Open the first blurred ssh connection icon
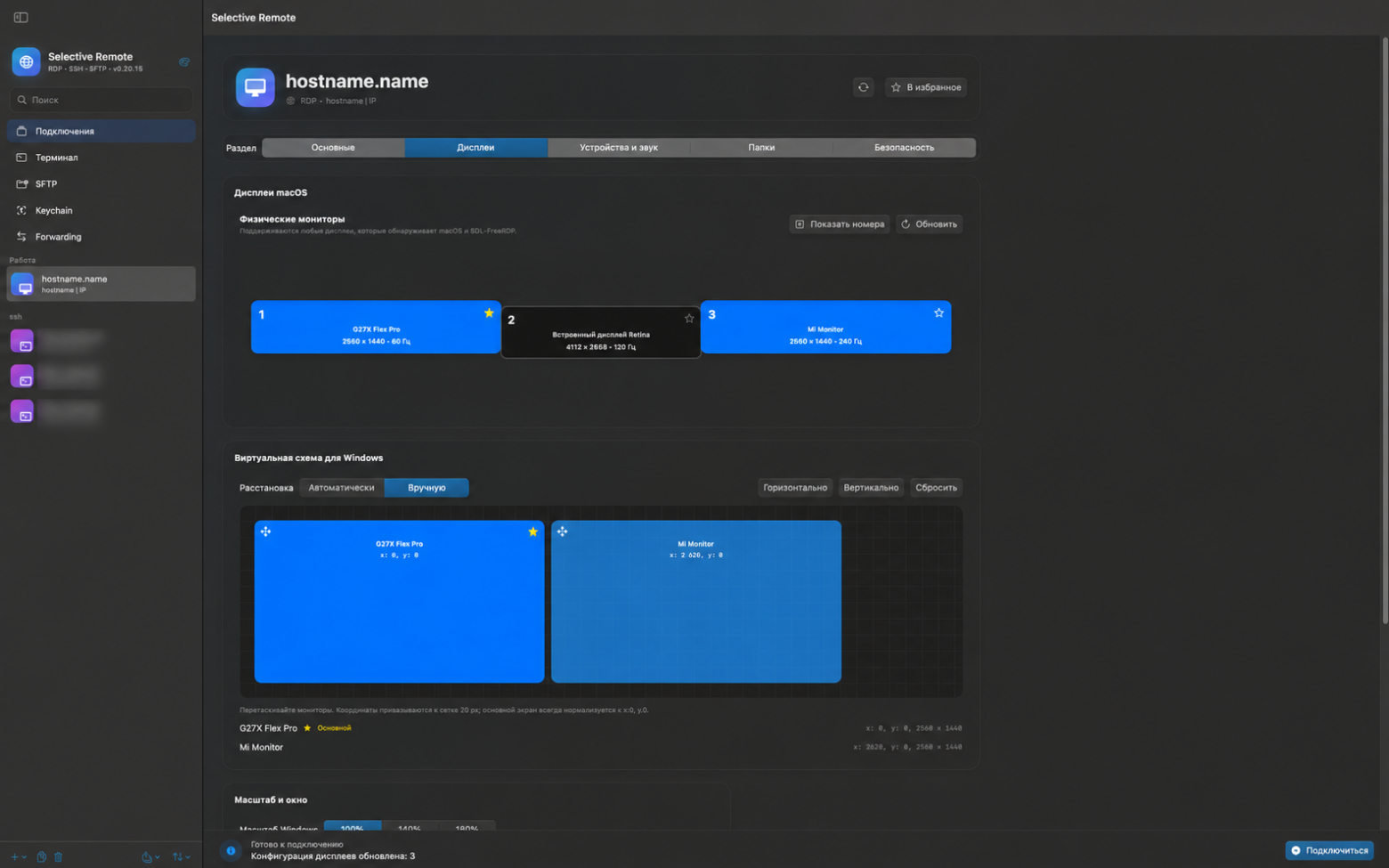This screenshot has width=1389, height=868. point(22,341)
